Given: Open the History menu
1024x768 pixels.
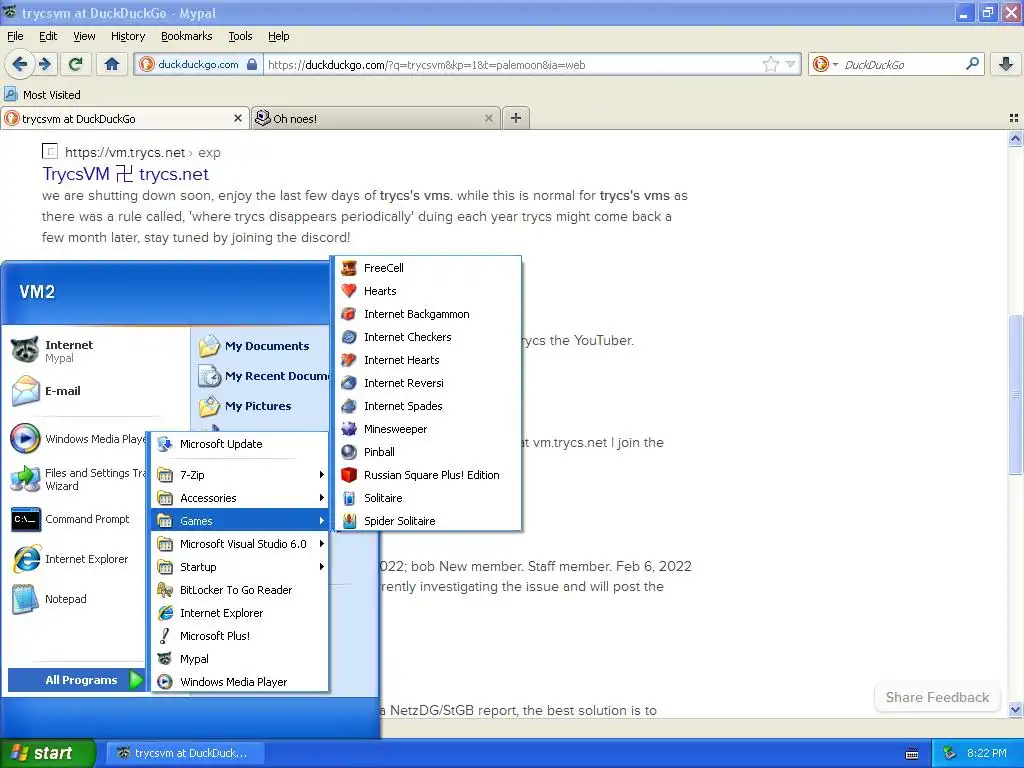Looking at the screenshot, I should [127, 36].
